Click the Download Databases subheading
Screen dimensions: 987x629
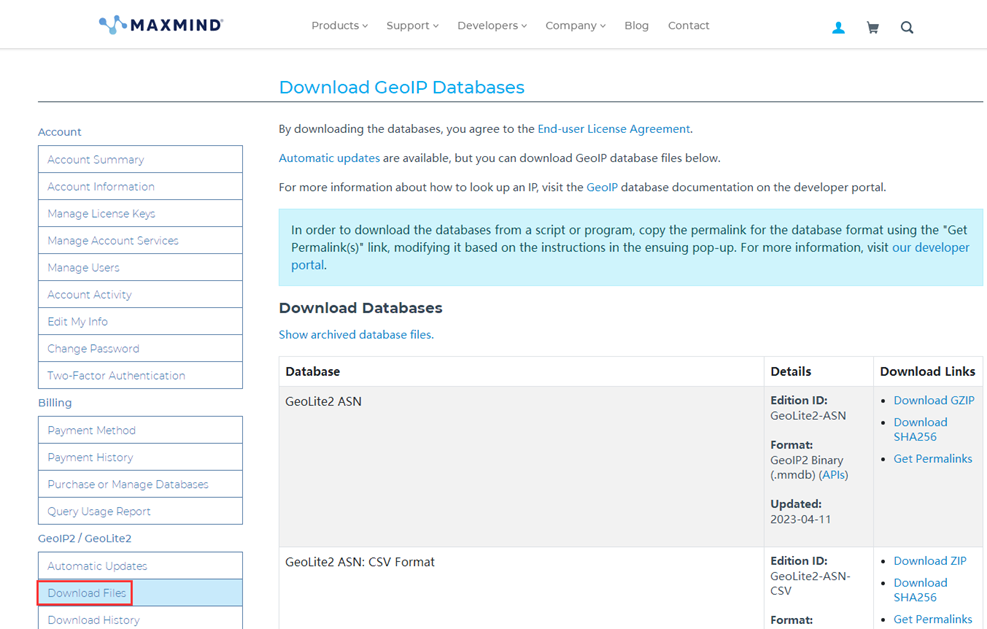[361, 308]
